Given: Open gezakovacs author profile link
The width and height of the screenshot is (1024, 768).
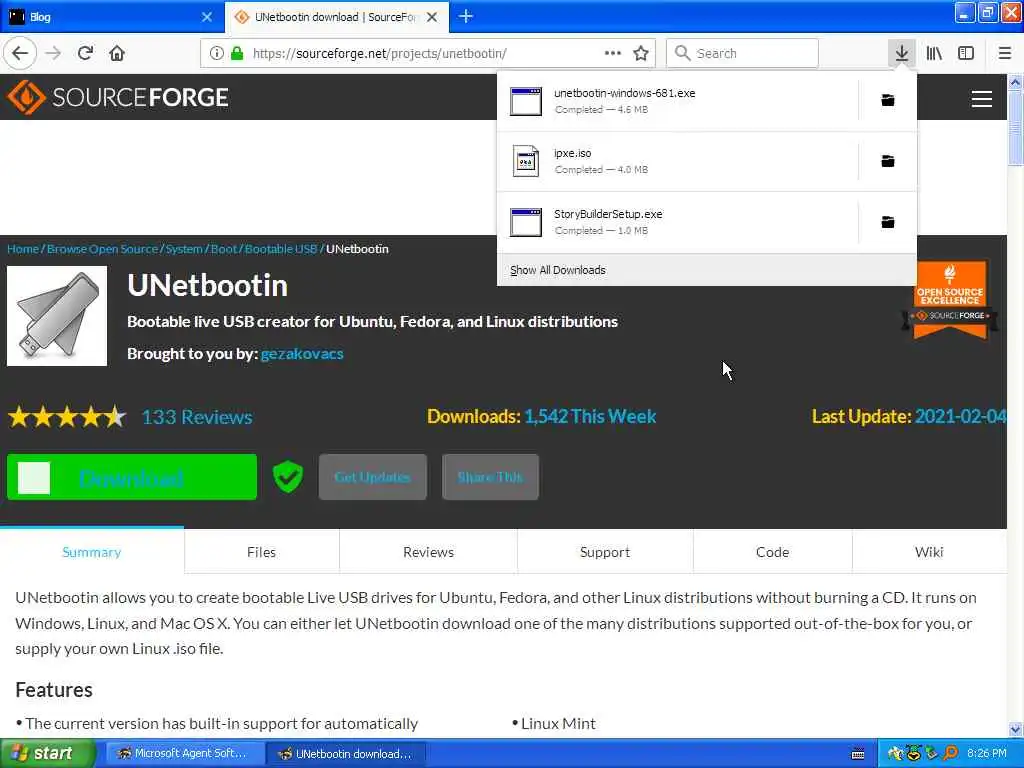Looking at the screenshot, I should tap(302, 353).
